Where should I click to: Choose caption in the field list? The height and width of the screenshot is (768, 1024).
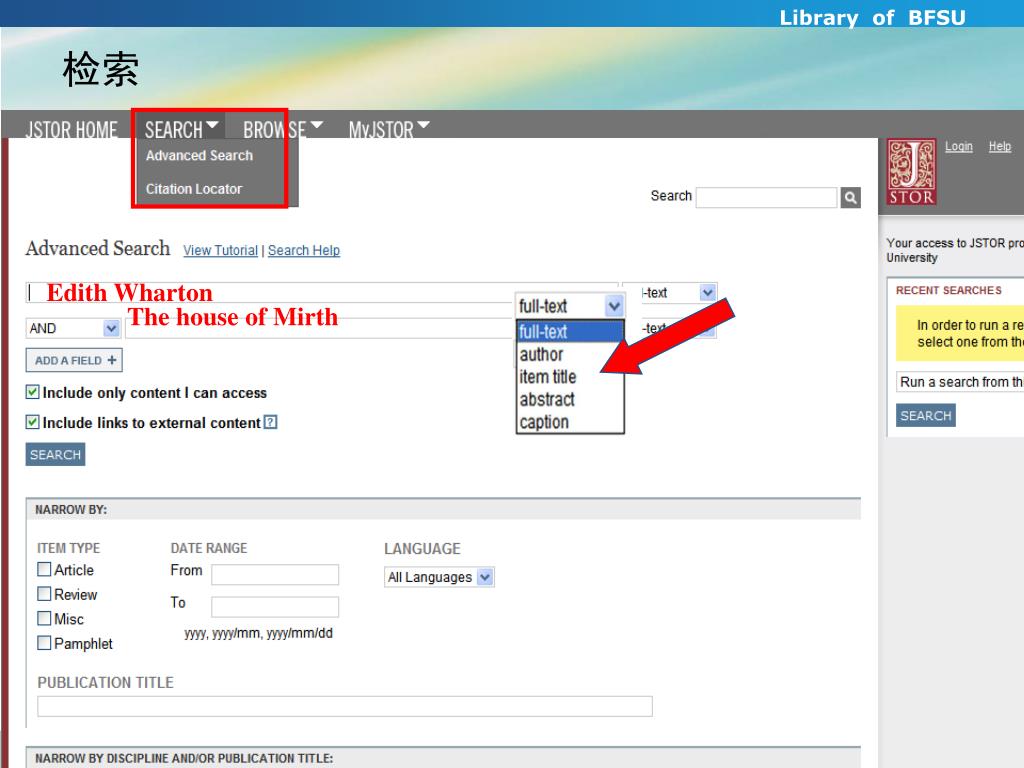543,422
